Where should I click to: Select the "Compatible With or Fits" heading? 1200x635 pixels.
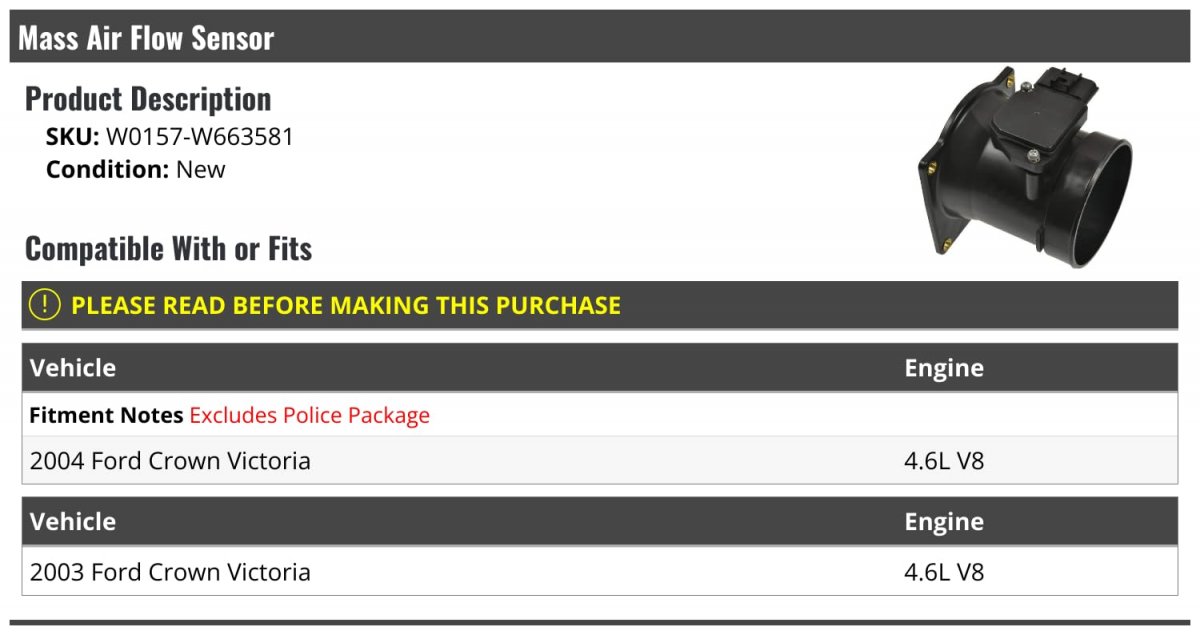coord(168,248)
